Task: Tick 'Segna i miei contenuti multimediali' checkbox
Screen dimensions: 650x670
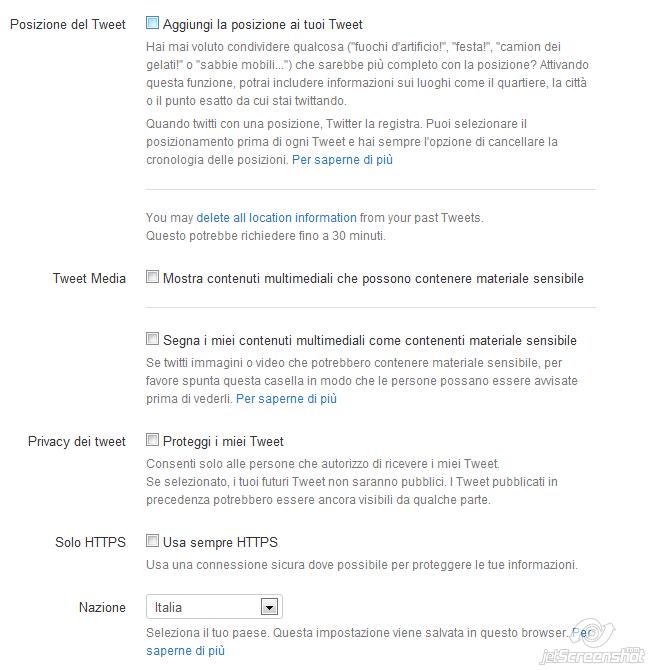Action: pyautogui.click(x=152, y=338)
